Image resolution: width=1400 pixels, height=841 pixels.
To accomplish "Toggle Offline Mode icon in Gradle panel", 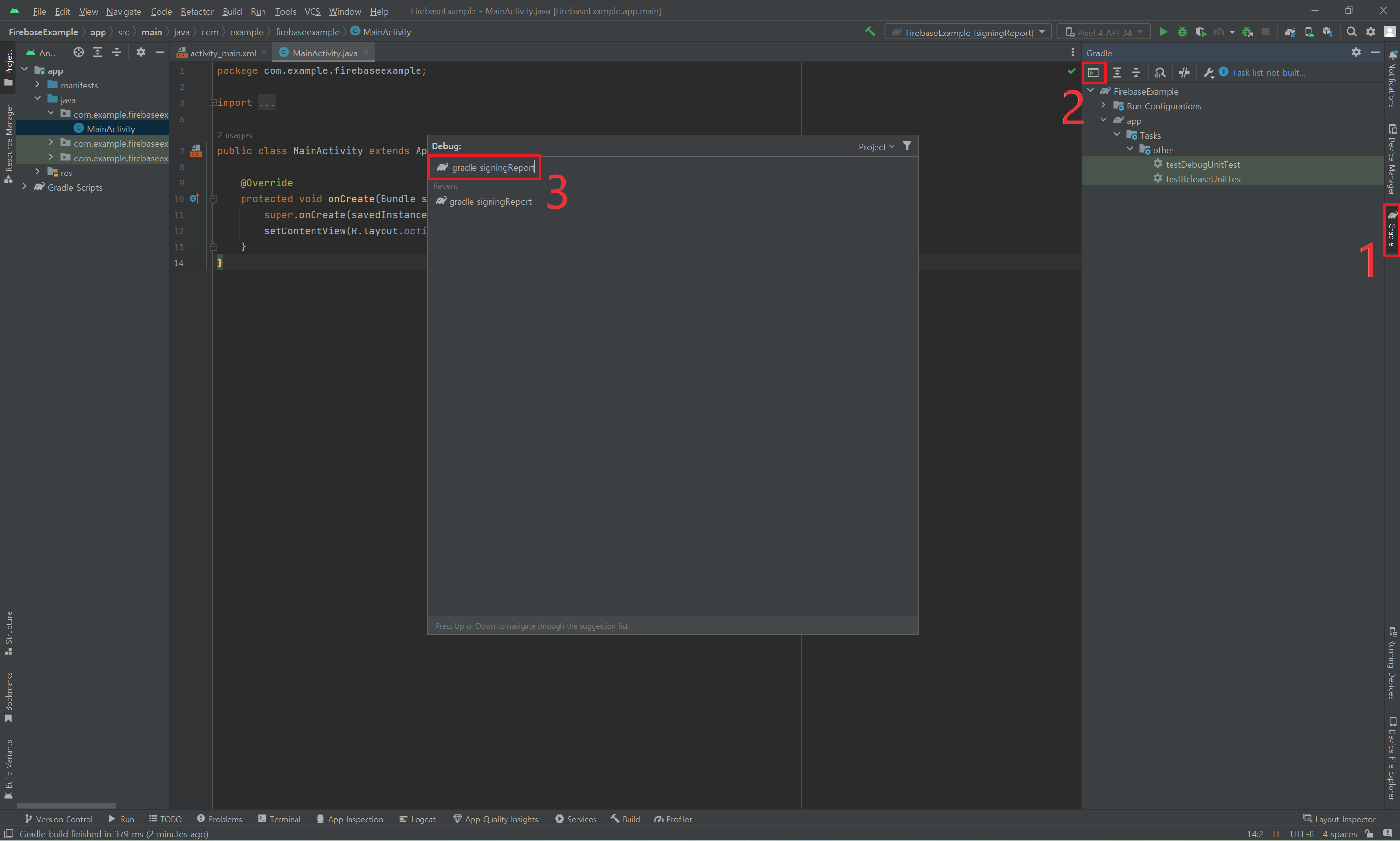I will coord(1184,72).
